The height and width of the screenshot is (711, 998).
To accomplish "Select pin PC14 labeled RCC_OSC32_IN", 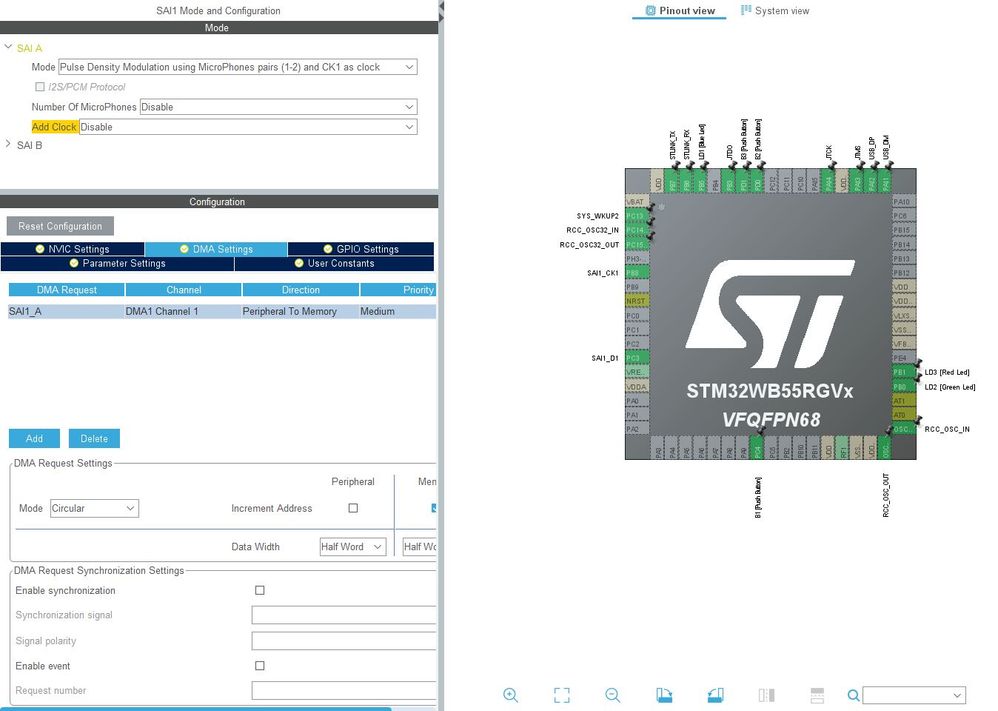I will click(x=636, y=230).
